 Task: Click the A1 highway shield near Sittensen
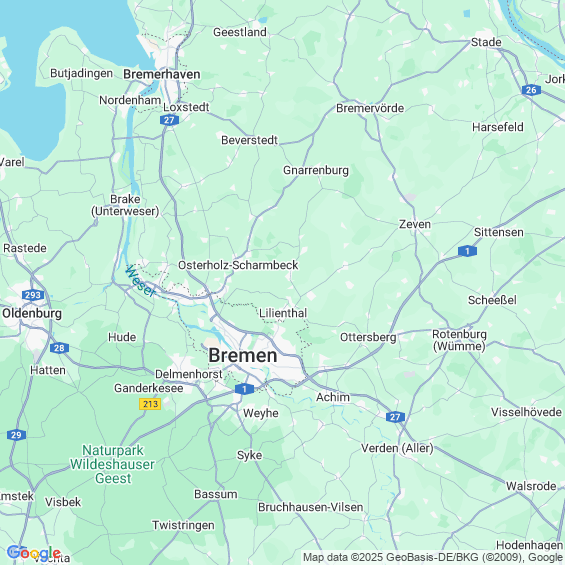click(x=467, y=251)
